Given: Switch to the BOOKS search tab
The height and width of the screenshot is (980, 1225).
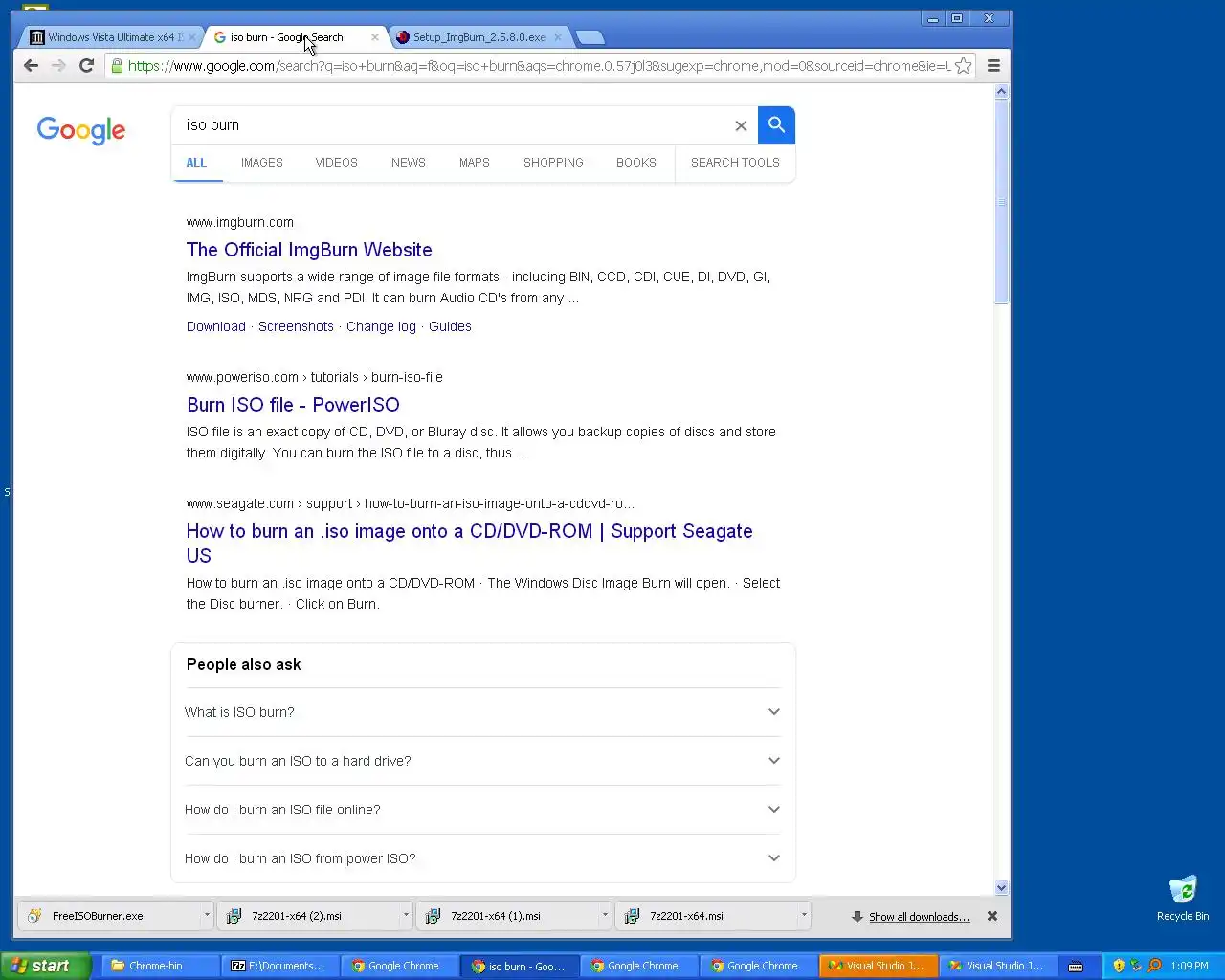Looking at the screenshot, I should click(x=636, y=163).
